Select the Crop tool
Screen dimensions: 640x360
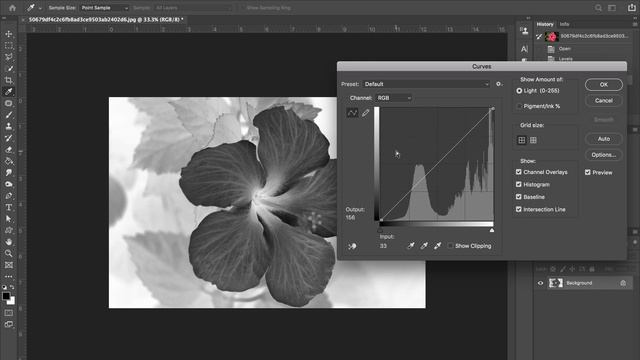9,80
